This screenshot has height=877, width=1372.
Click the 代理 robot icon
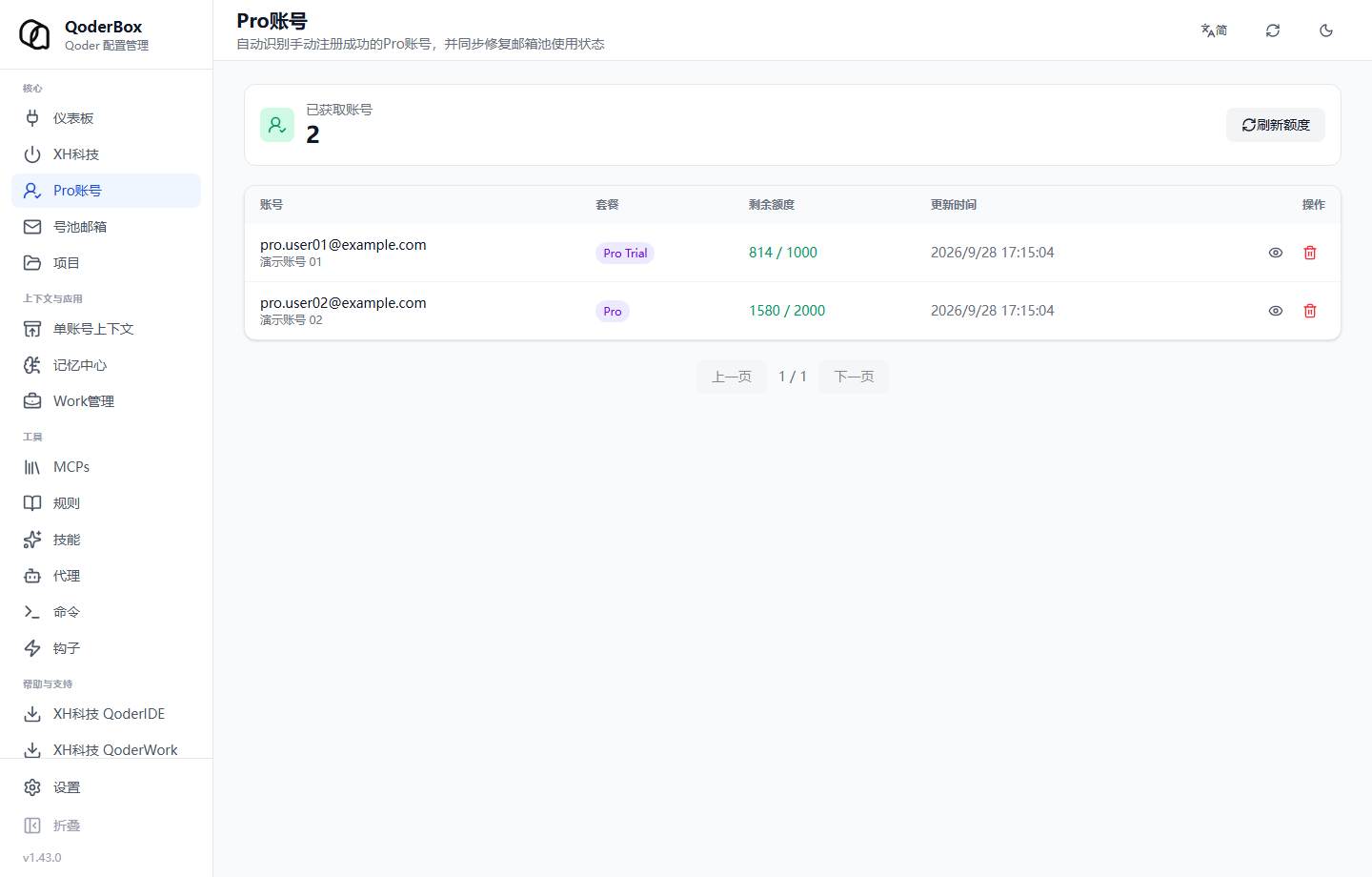tap(32, 576)
